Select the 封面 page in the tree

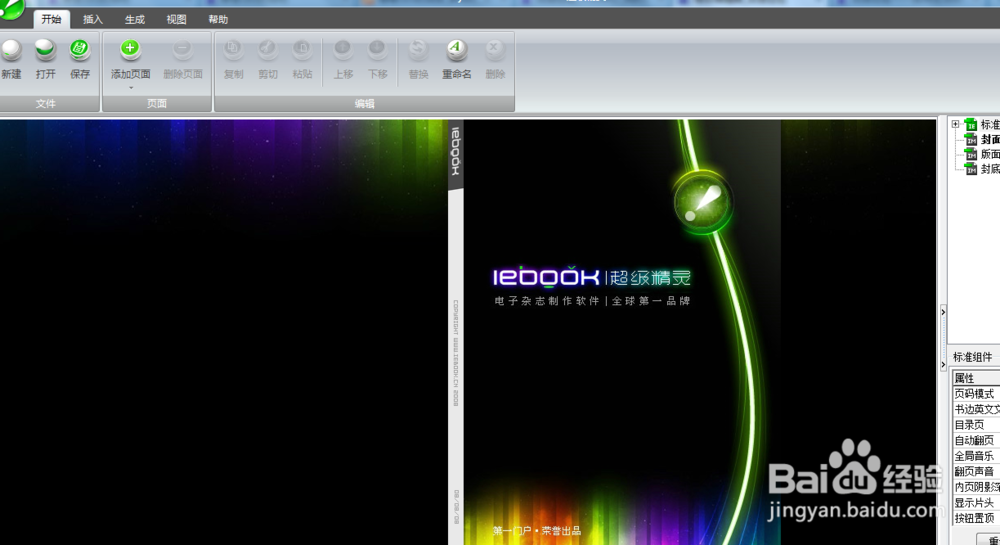pyautogui.click(x=990, y=140)
